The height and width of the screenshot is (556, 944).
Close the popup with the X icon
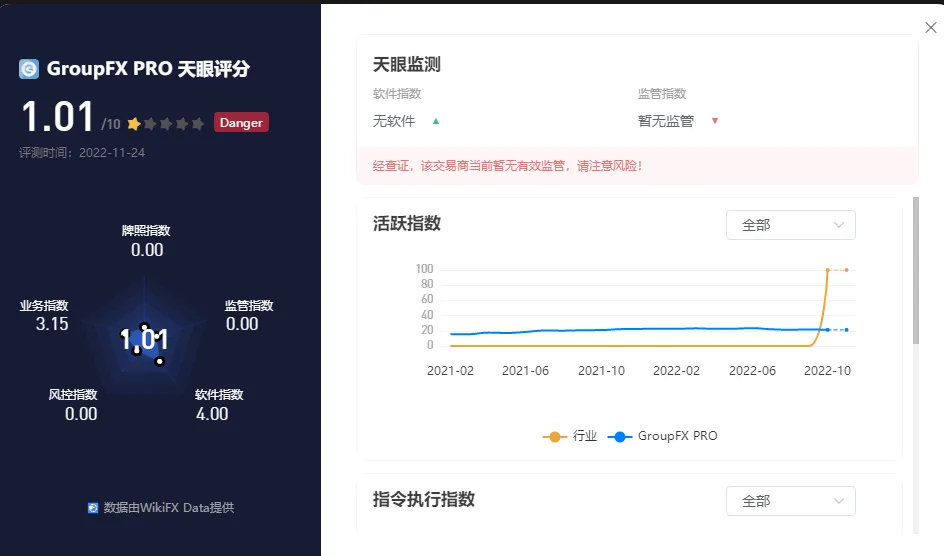click(930, 27)
